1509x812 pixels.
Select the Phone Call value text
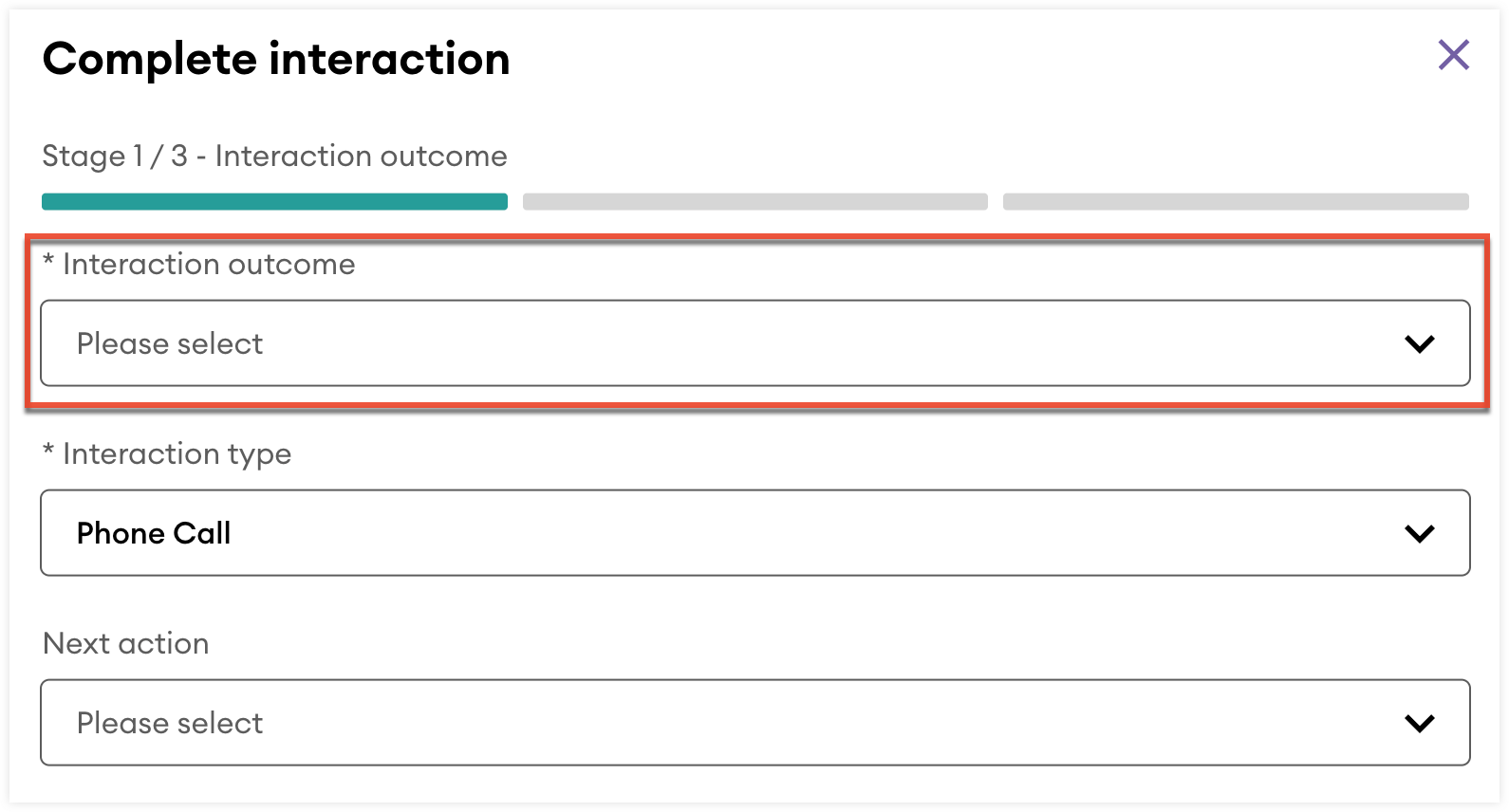coord(154,533)
